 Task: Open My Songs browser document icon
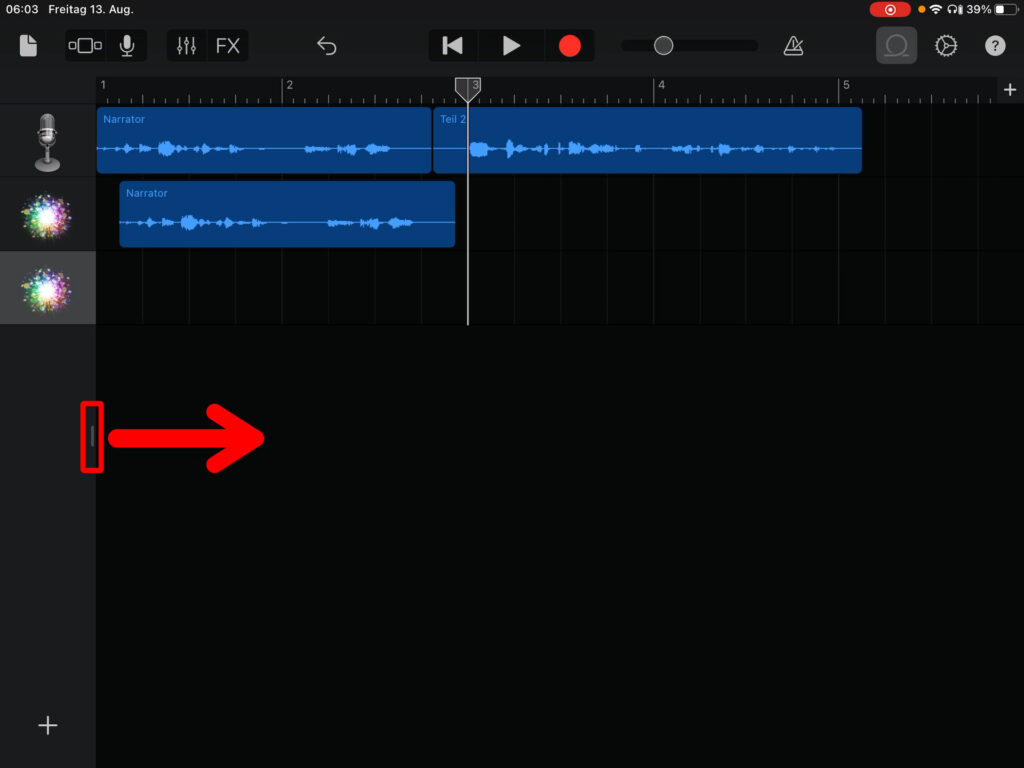(28, 46)
